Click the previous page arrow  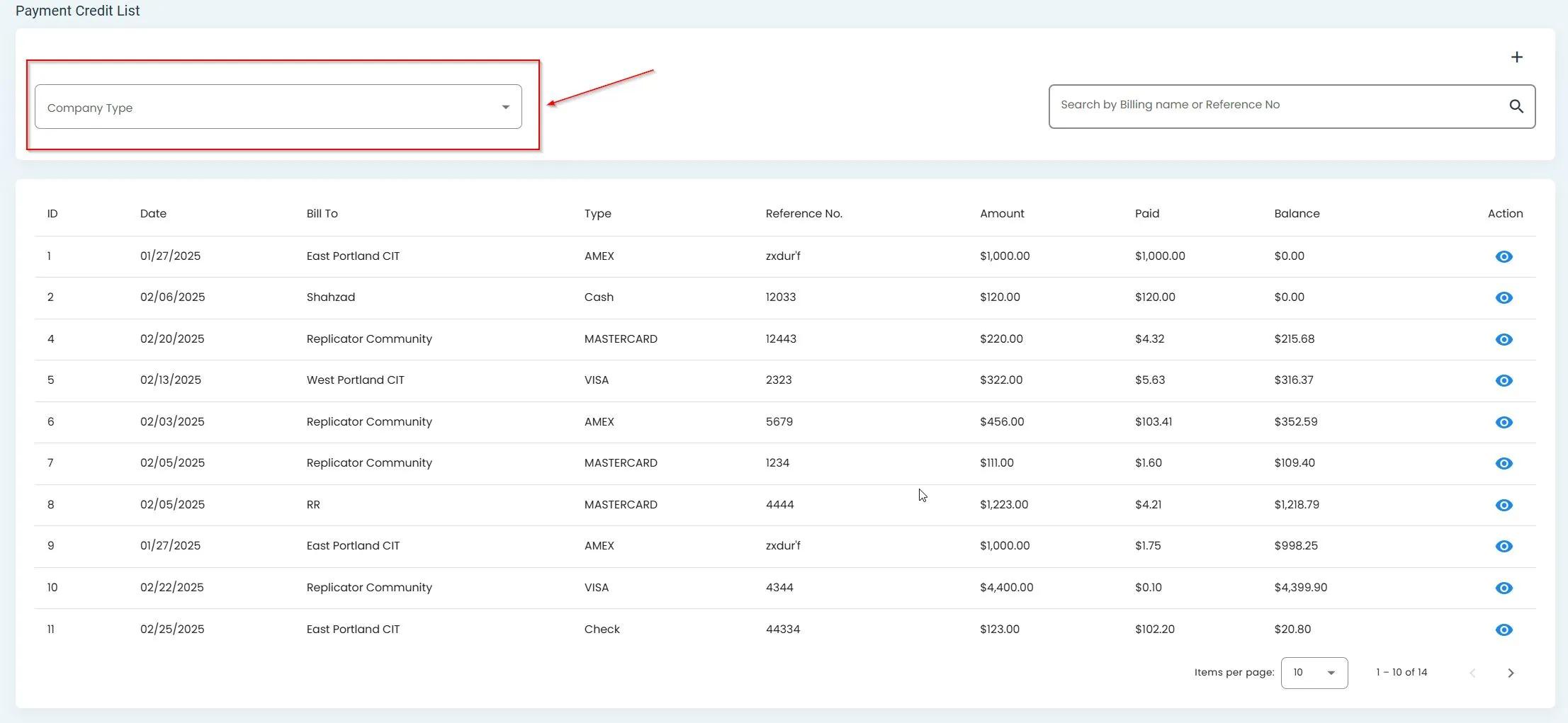pyautogui.click(x=1472, y=673)
